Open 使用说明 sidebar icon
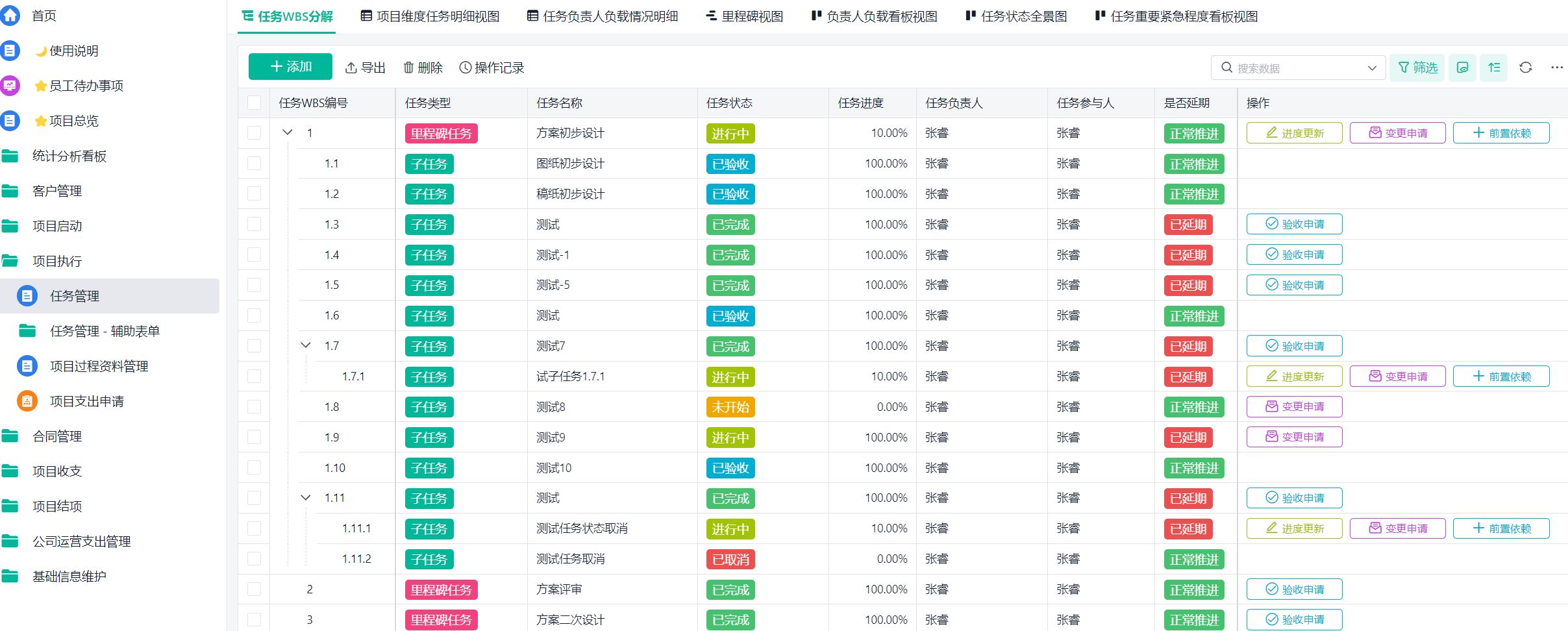Screen dimensions: 1568x631 [10, 51]
